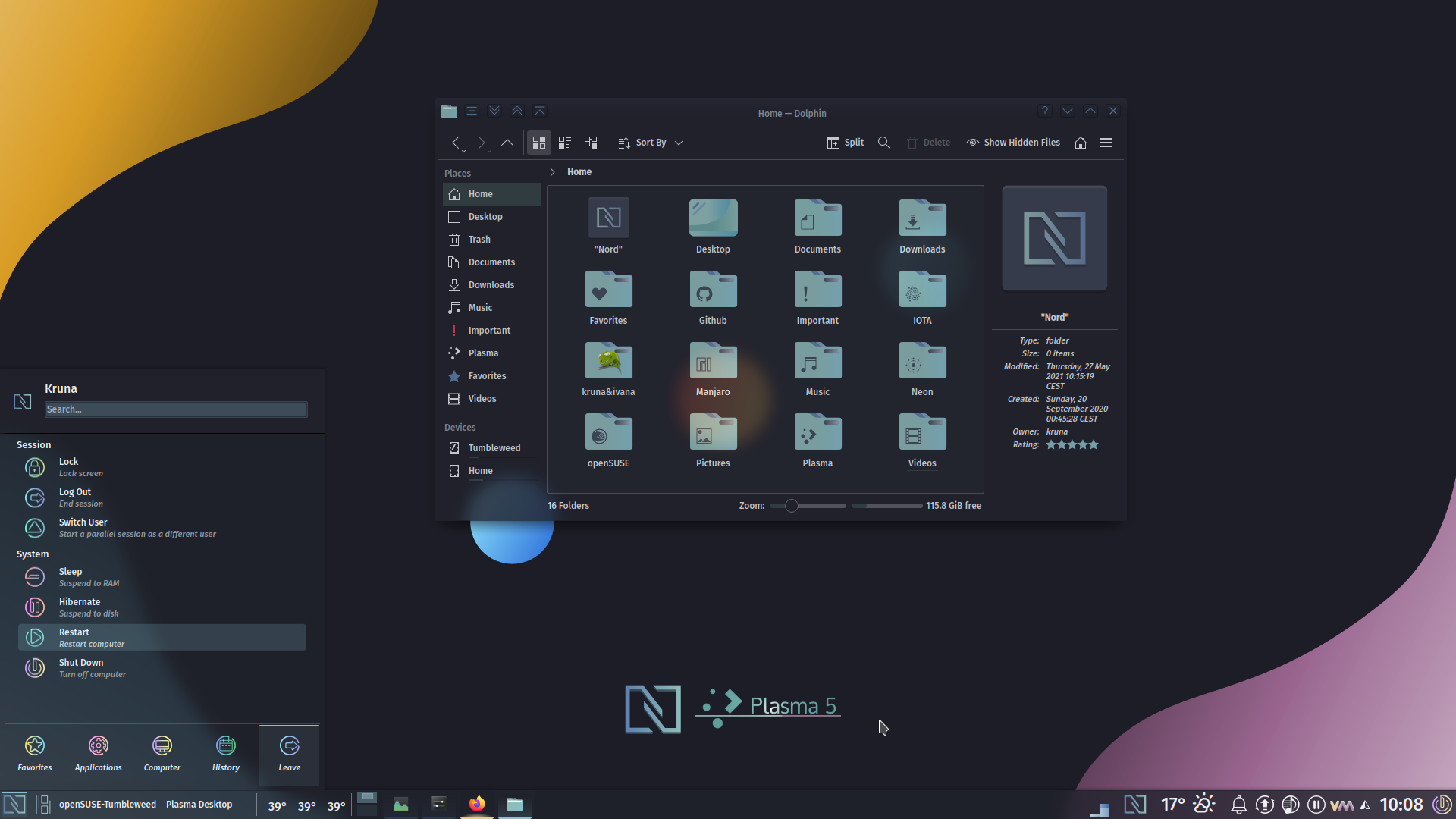Open the notifications bell in system tray
This screenshot has width=1456, height=819.
click(x=1238, y=804)
